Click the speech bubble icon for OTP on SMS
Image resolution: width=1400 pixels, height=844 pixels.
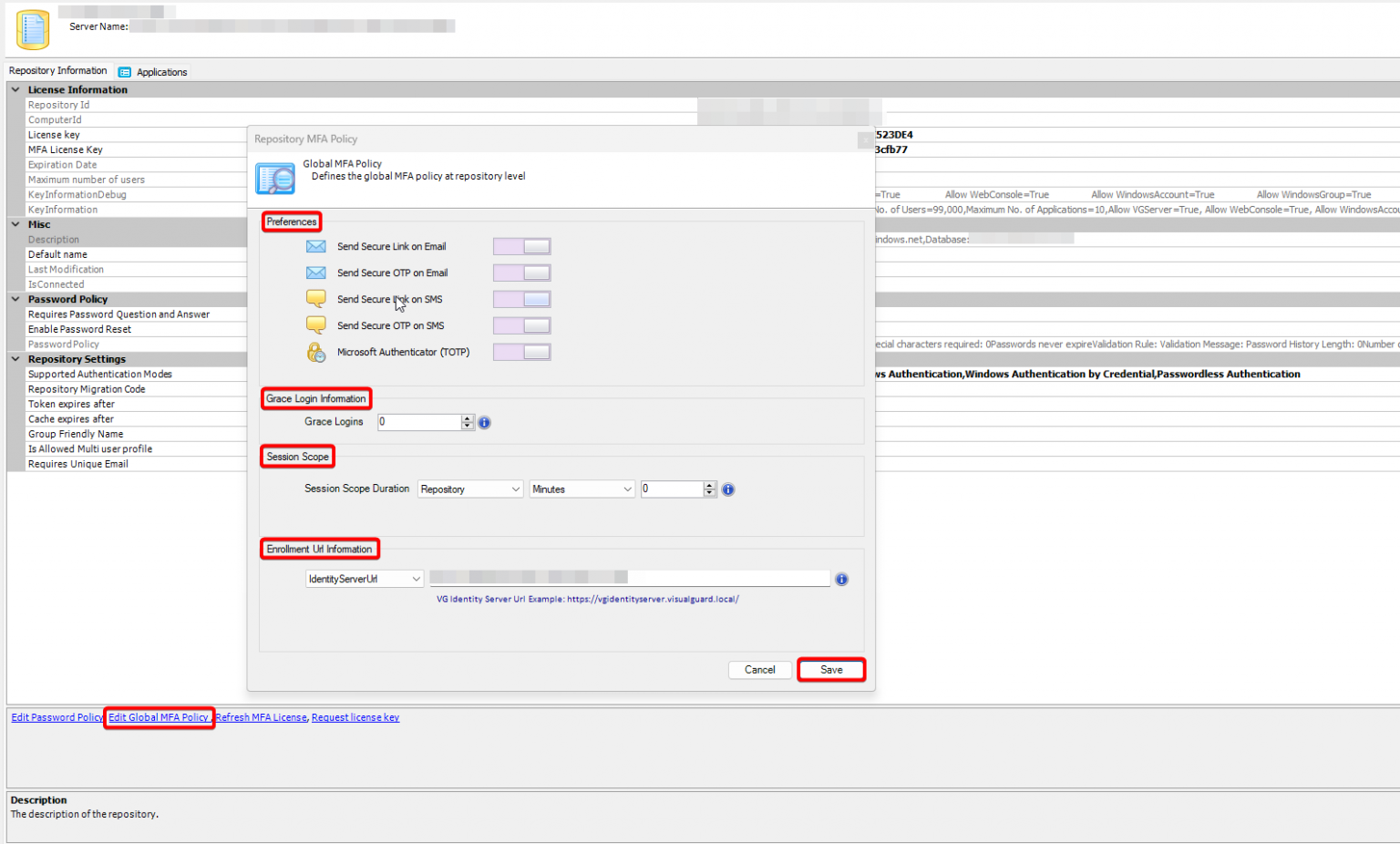pyautogui.click(x=316, y=325)
